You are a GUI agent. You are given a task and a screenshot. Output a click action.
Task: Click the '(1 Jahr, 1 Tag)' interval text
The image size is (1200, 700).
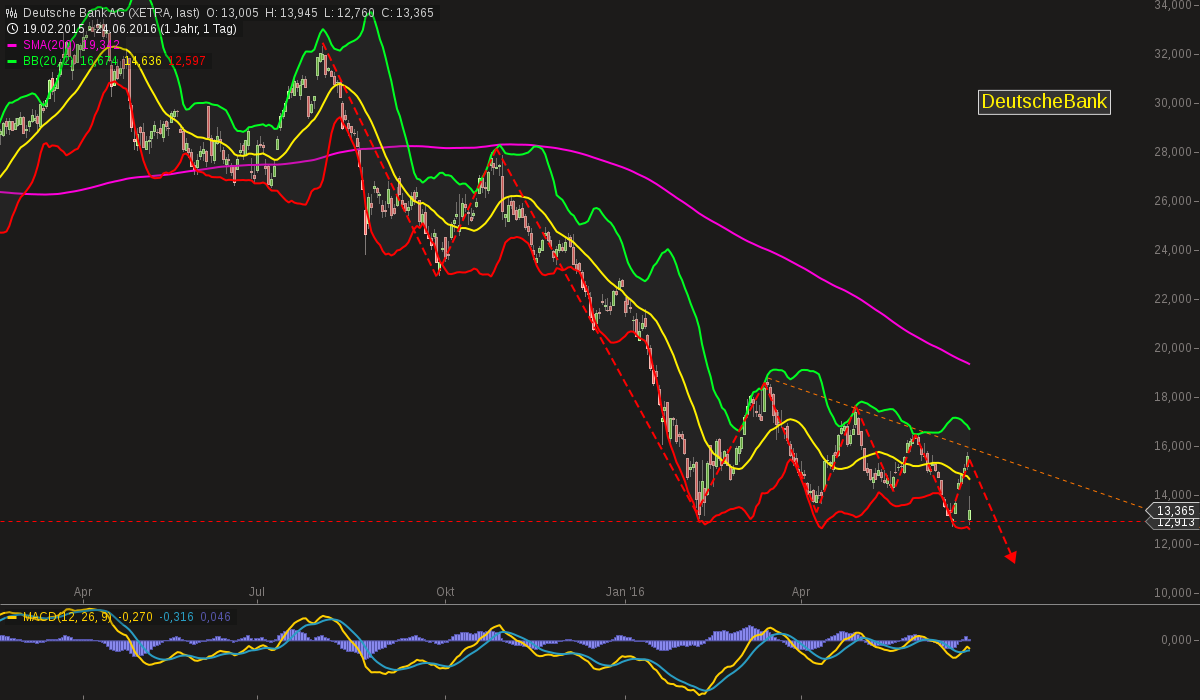coord(198,29)
